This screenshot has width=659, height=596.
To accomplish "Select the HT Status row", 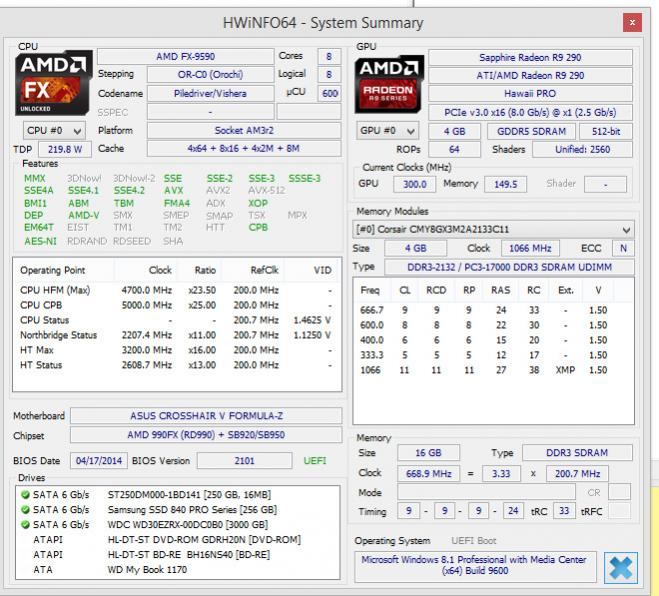I will click(x=177, y=365).
